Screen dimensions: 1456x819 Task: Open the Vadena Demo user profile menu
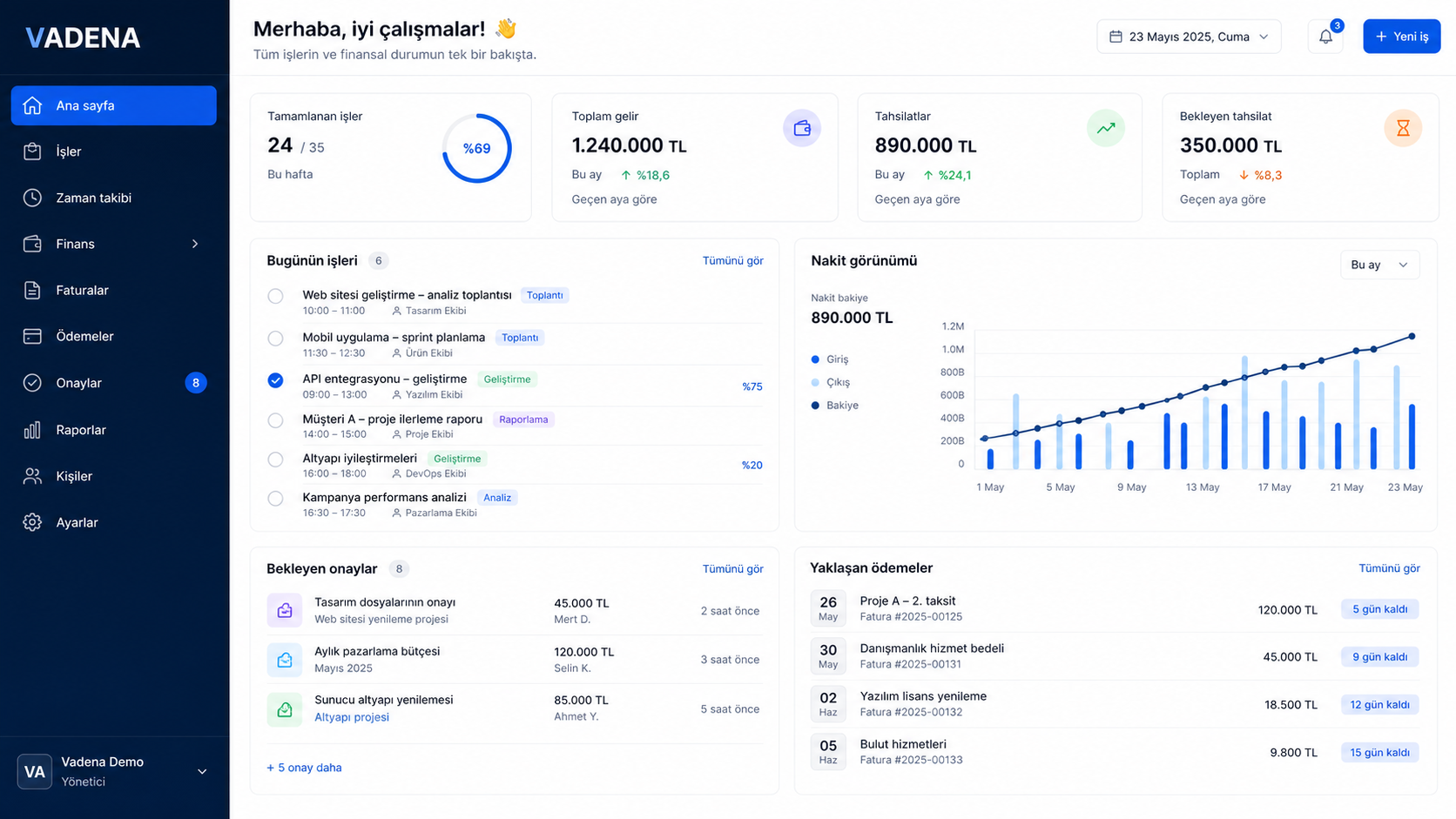tap(113, 771)
